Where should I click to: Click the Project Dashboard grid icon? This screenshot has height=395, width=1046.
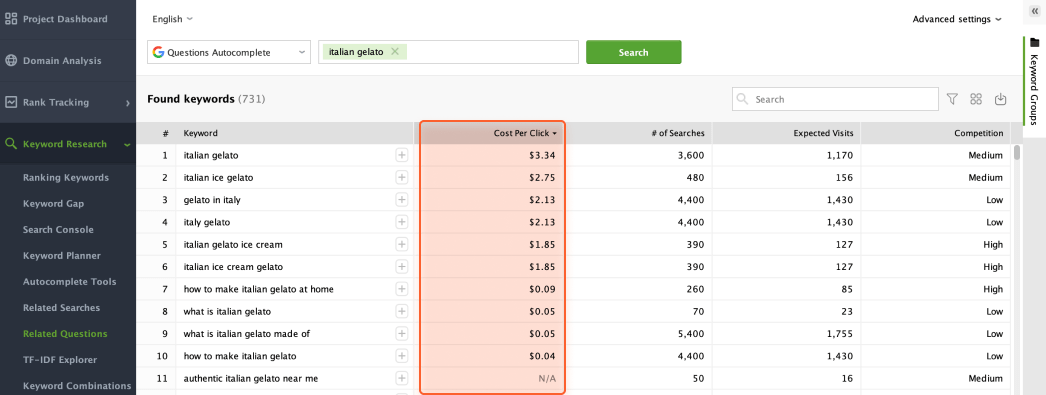(x=11, y=19)
